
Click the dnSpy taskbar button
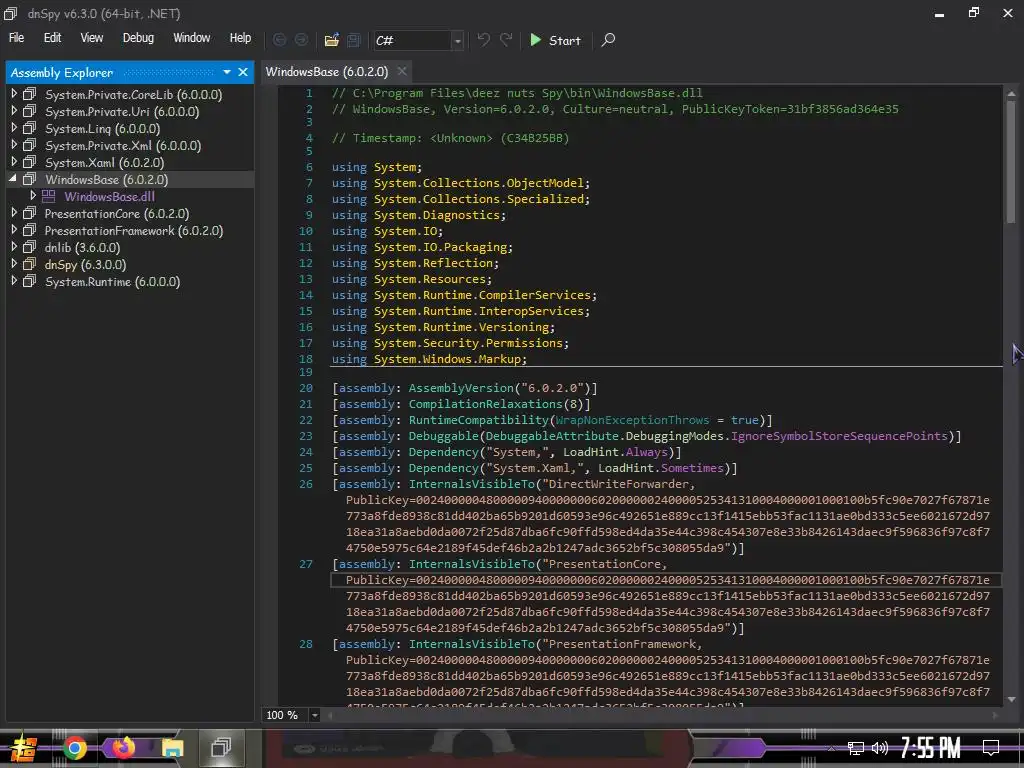click(x=221, y=747)
